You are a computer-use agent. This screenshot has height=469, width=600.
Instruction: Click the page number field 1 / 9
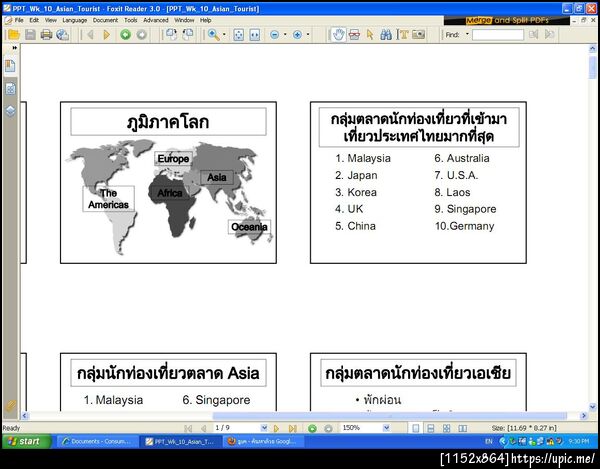(x=236, y=428)
